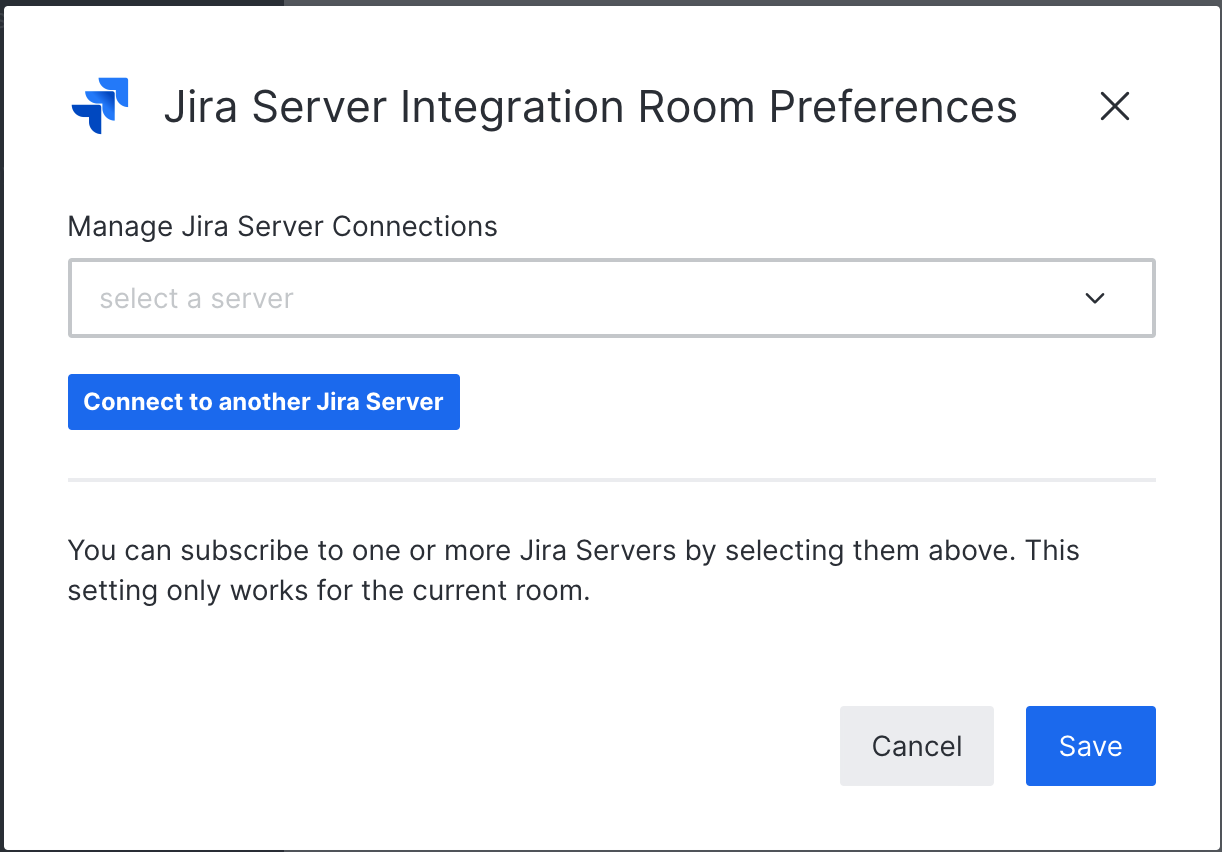Click the dialog title 'Jira Server Integration Room Preferences'

(590, 107)
